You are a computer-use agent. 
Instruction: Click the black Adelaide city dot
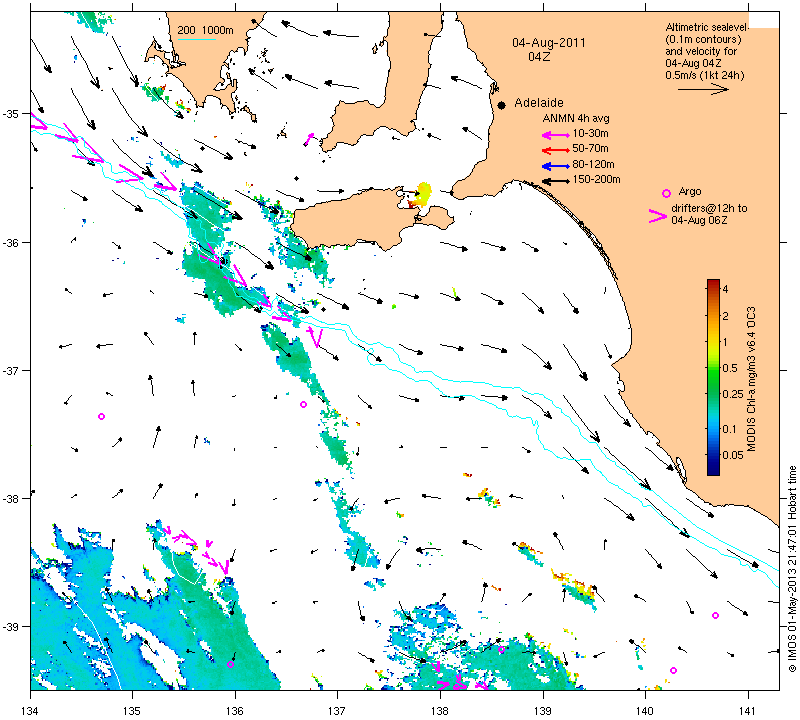(x=502, y=105)
